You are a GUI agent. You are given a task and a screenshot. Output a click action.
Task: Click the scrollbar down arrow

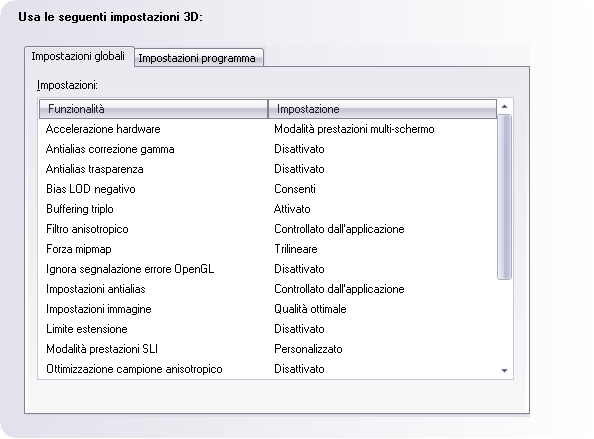[x=504, y=370]
